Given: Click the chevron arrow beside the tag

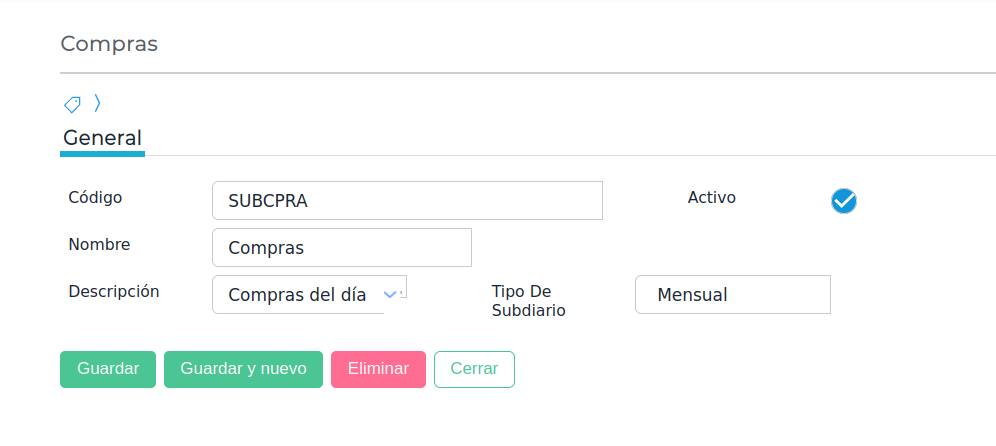Looking at the screenshot, I should point(97,102).
